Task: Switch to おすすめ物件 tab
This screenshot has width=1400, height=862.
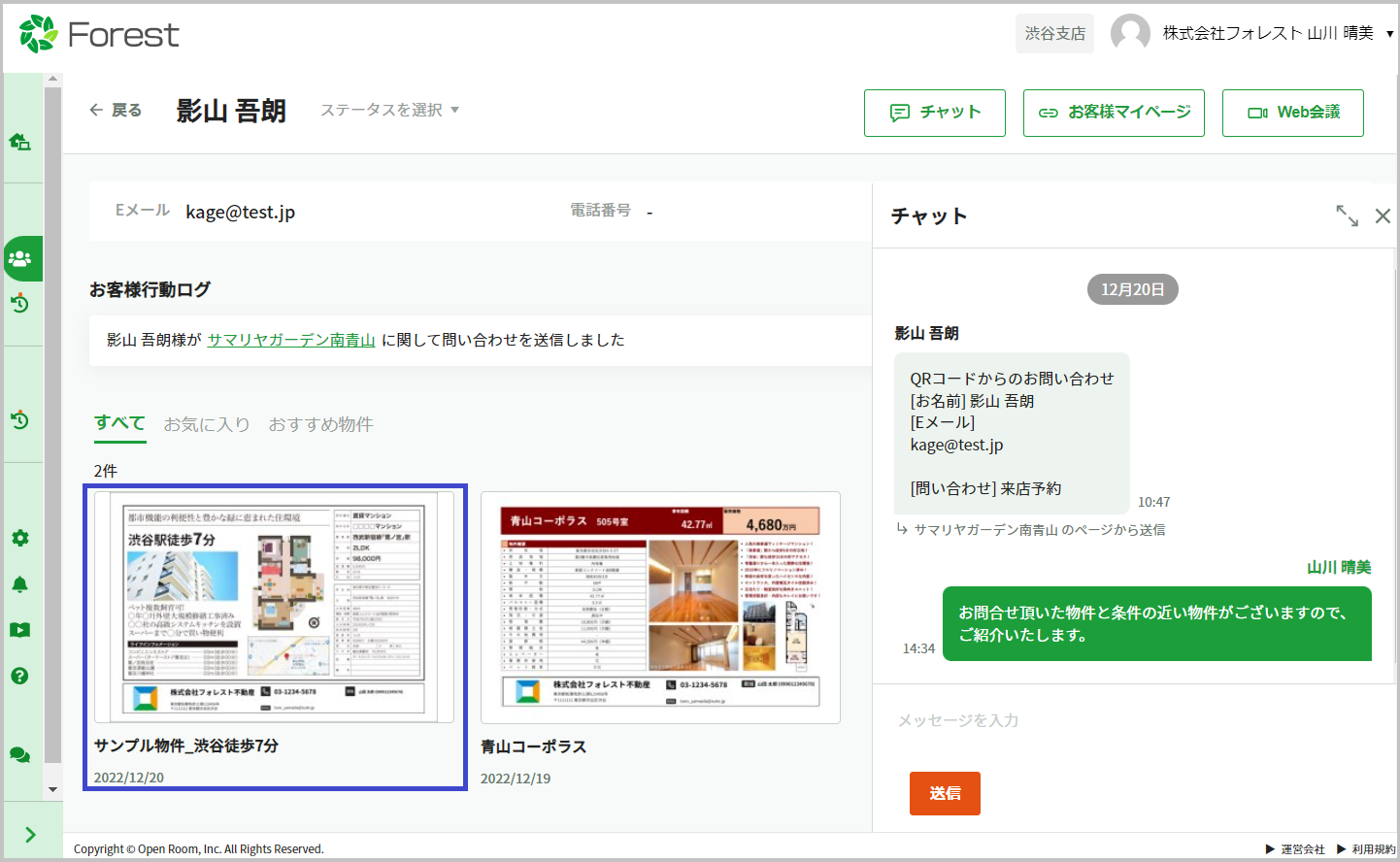Action: tap(320, 424)
